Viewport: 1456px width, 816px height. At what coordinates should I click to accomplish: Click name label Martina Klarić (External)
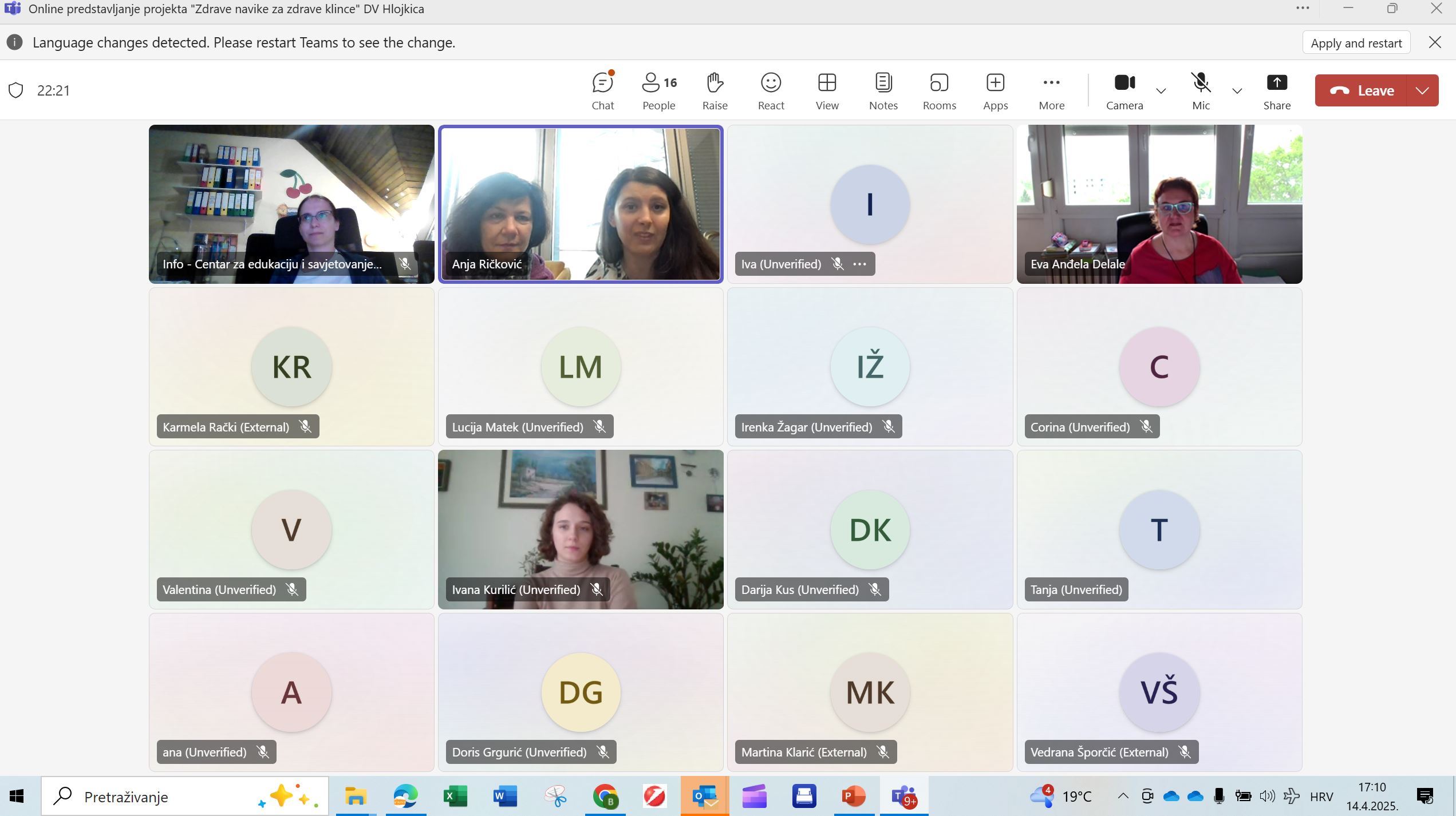pos(804,752)
